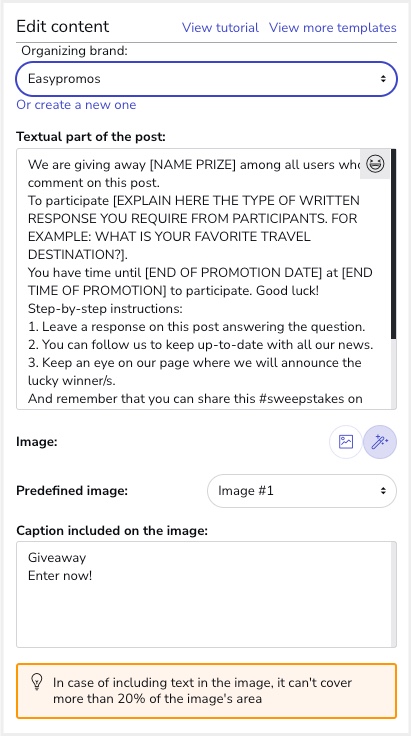Viewport: 411px width, 737px height.
Task: Select the upload image icon button
Action: tap(346, 442)
